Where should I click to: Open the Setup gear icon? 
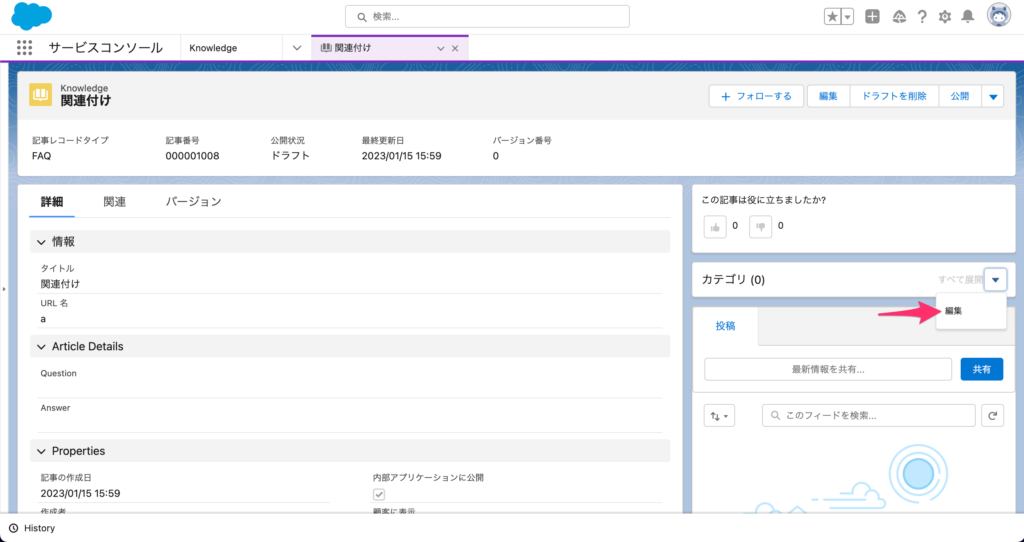(945, 17)
